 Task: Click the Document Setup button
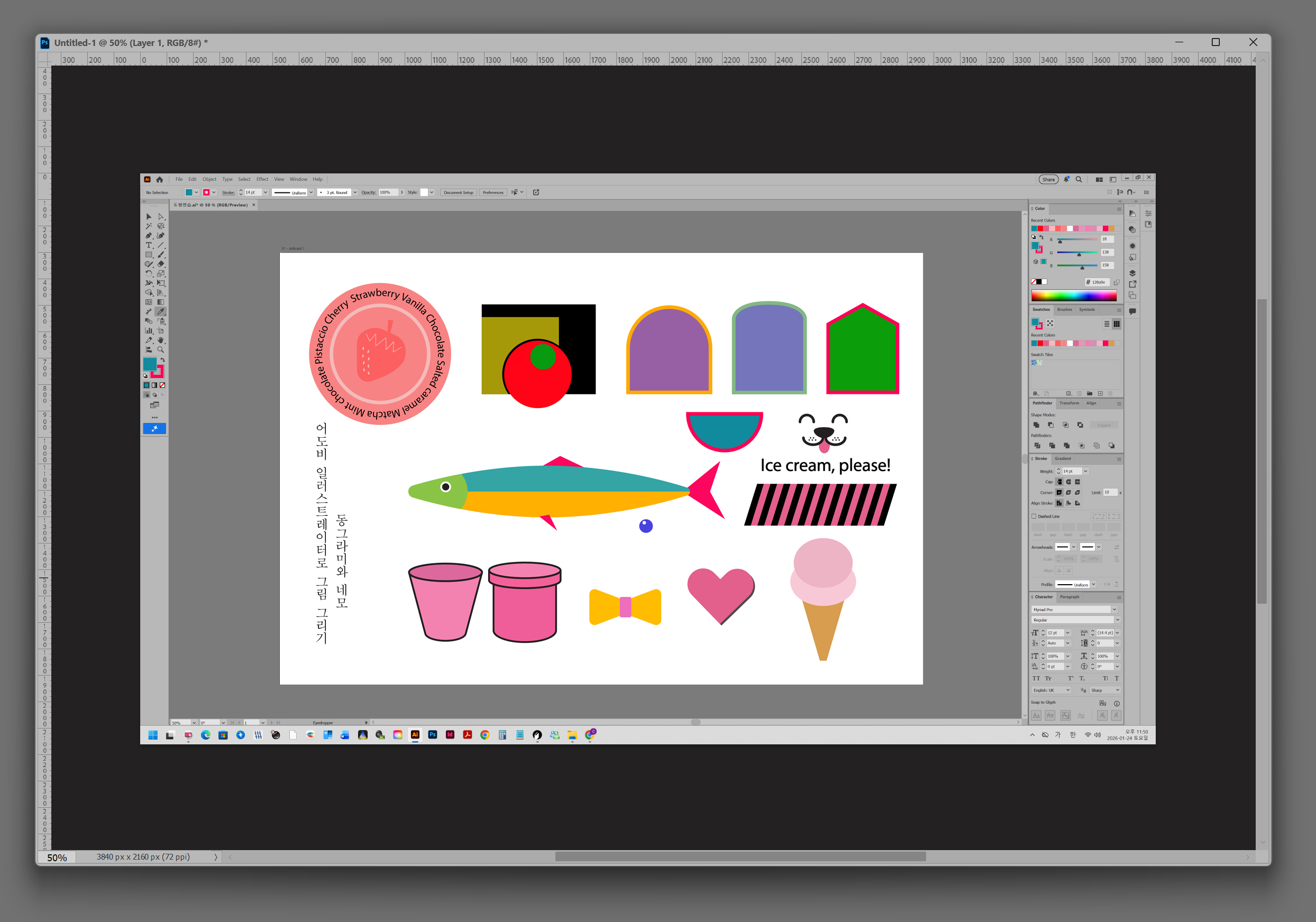(x=459, y=192)
